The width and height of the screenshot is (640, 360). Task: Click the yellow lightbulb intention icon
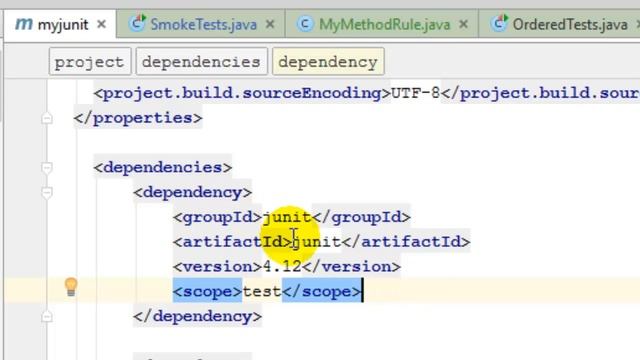[71, 287]
